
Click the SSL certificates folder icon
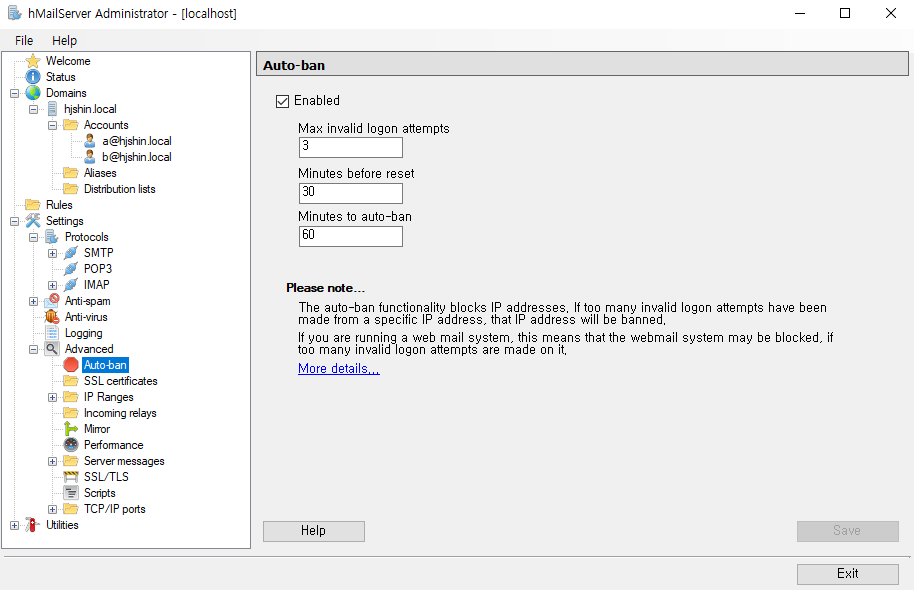point(71,381)
